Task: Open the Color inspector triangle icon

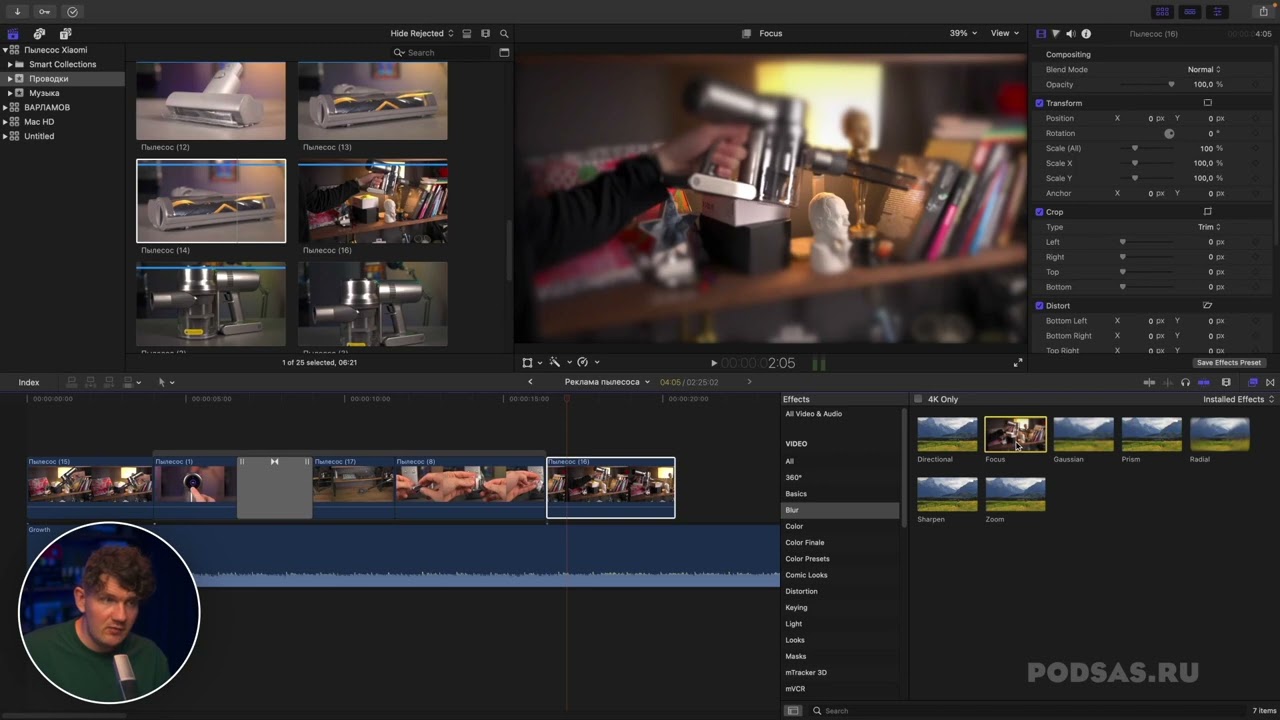Action: [1056, 34]
